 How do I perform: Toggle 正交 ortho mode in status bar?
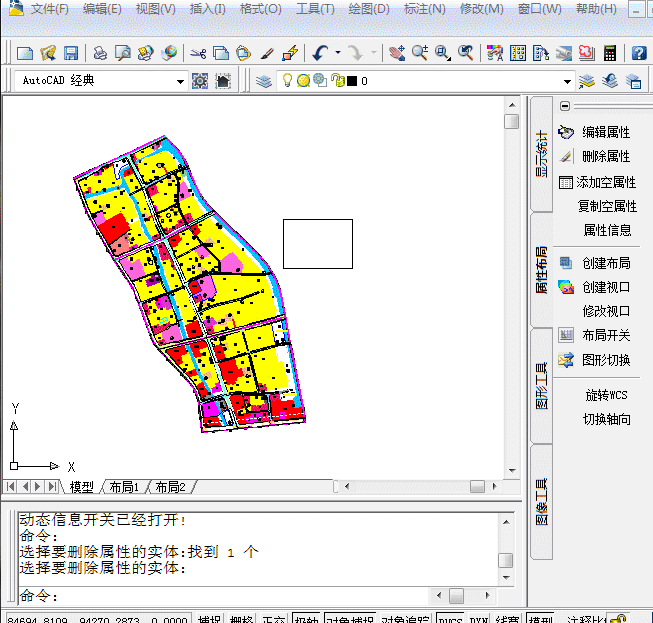click(x=274, y=618)
